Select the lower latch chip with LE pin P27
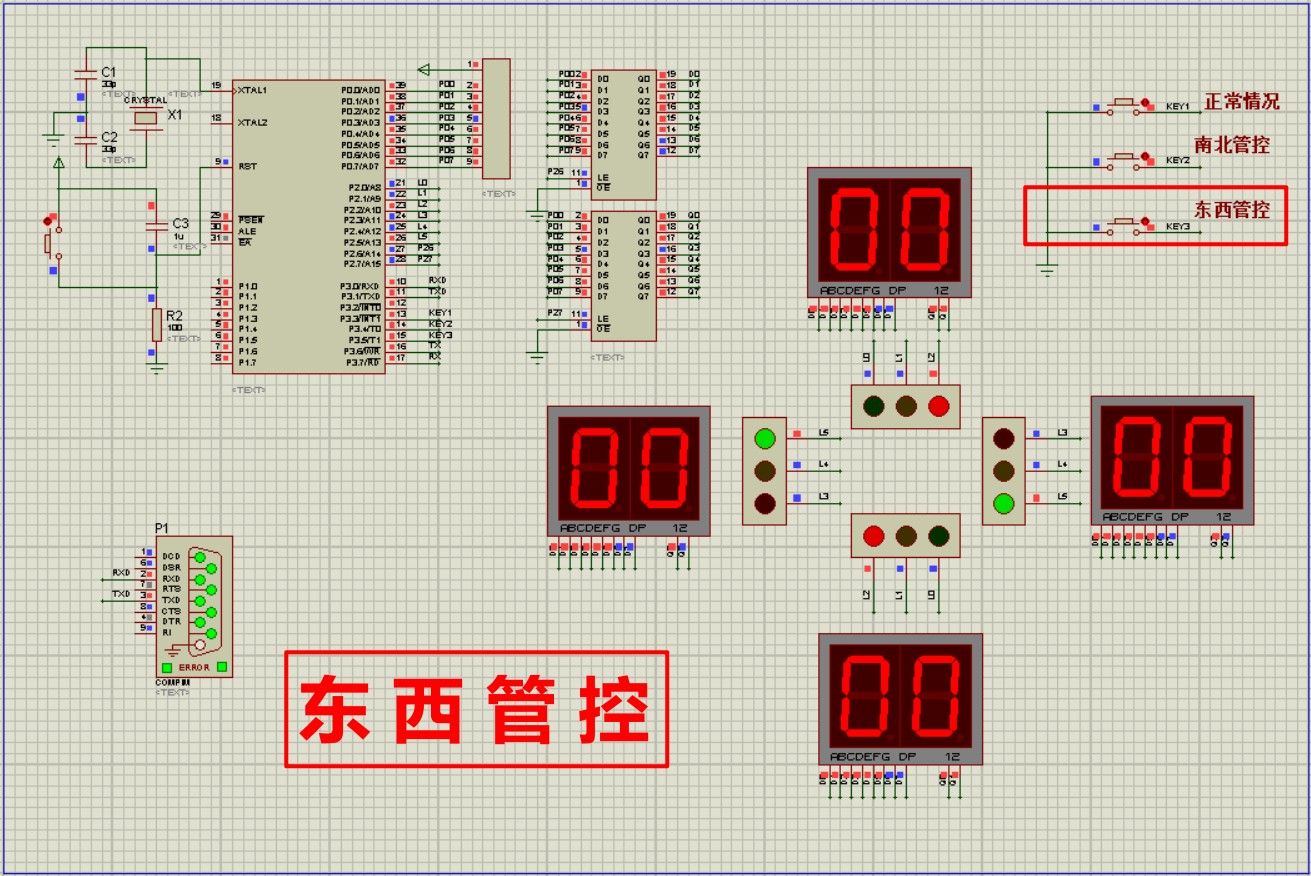Screen dimensions: 1311x876 623,276
